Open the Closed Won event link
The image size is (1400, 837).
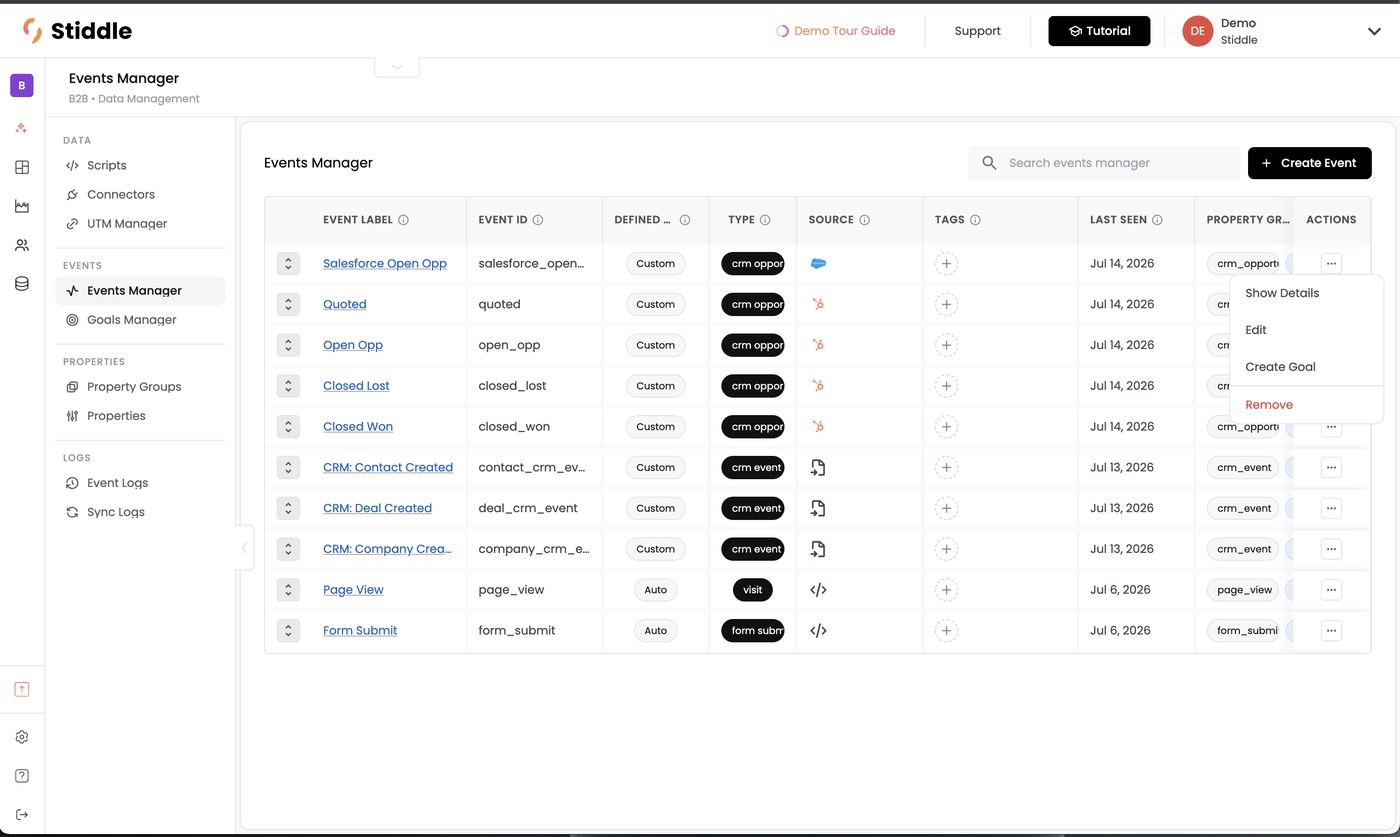pos(358,427)
